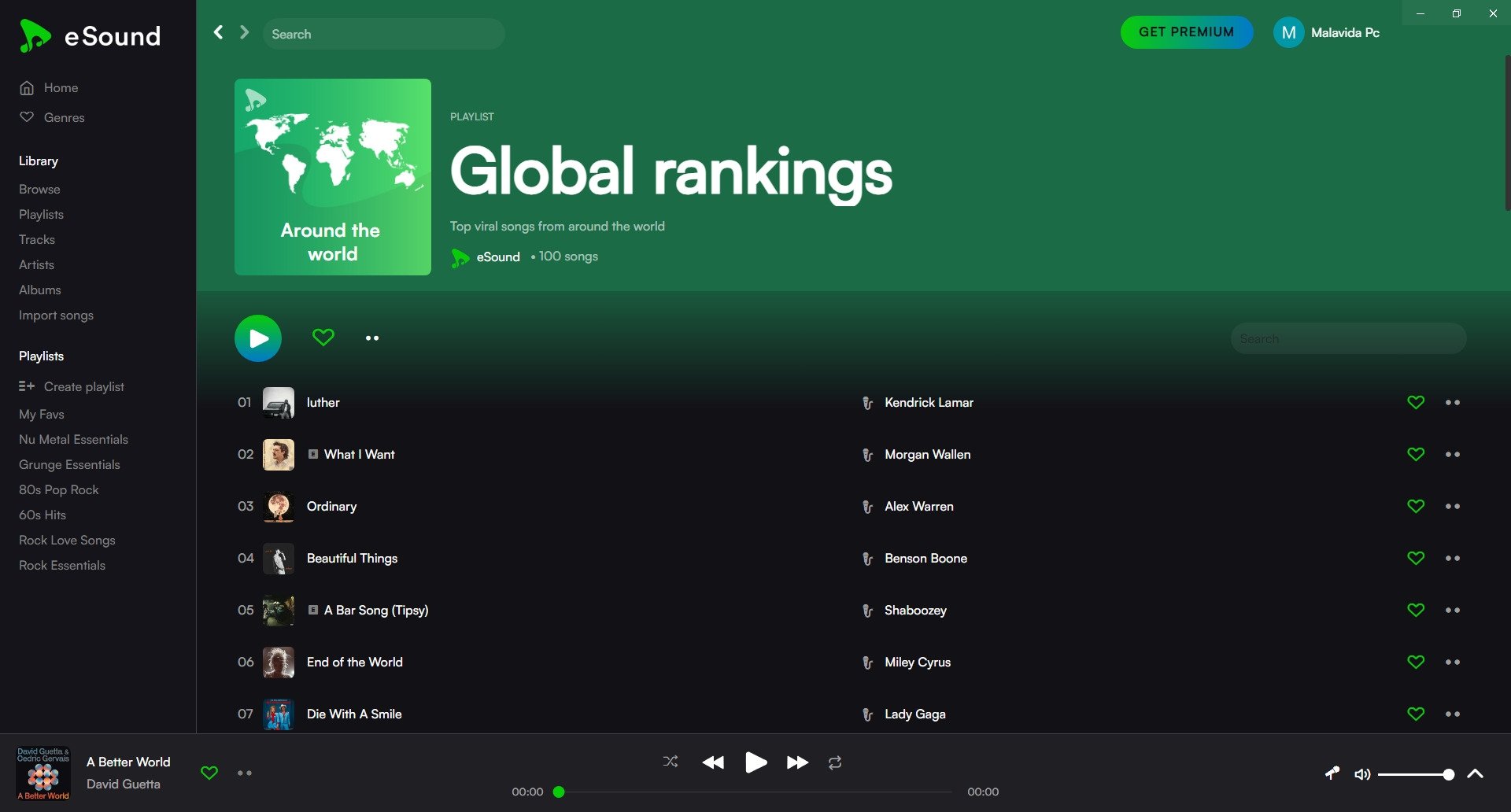Toggle favorite on End of the World

pos(1416,662)
